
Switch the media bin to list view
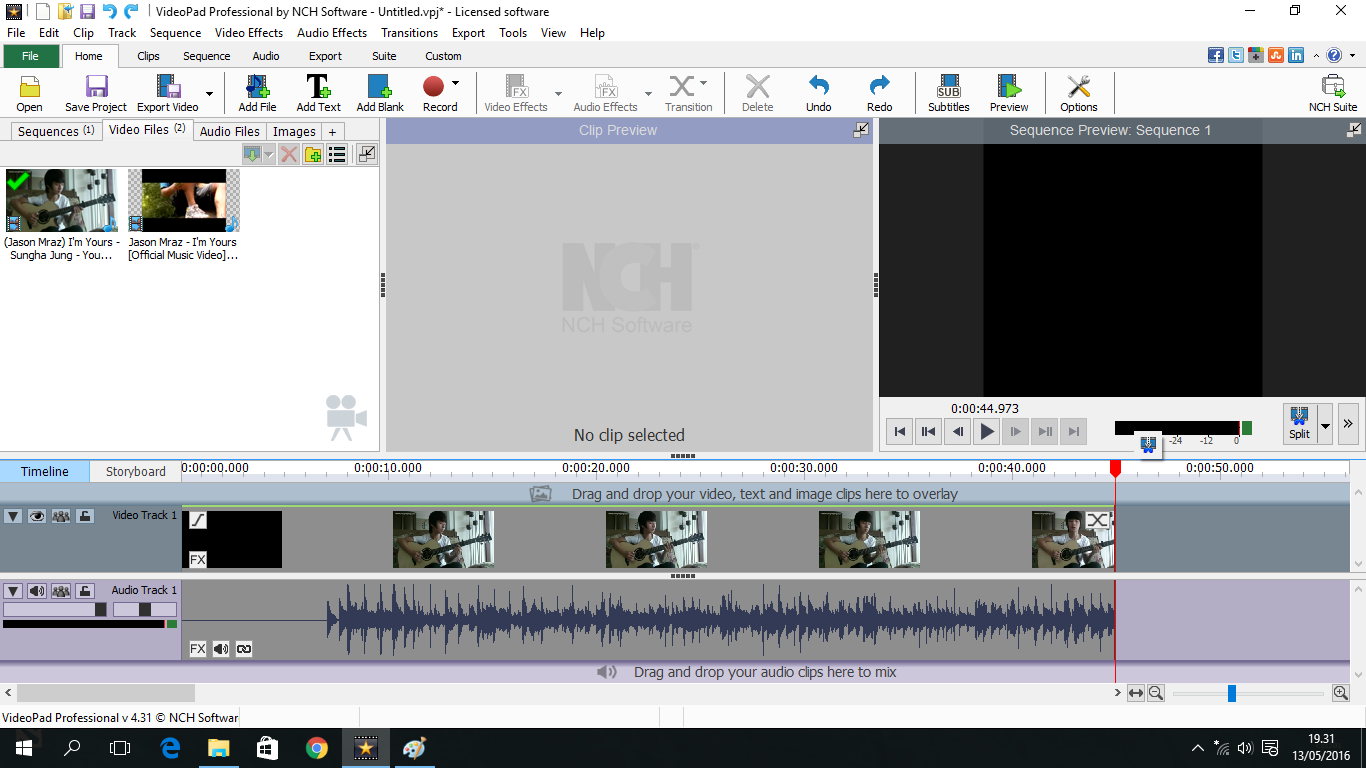coord(337,154)
